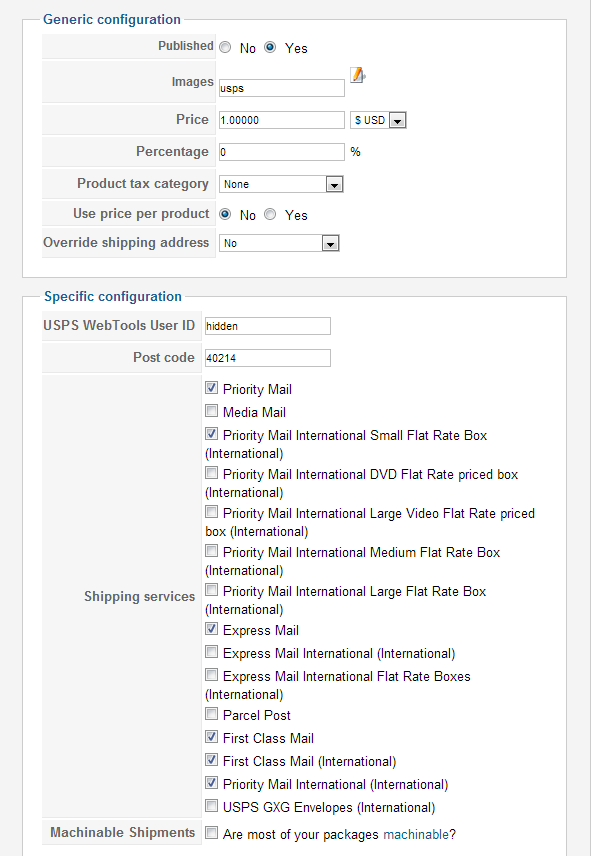596x856 pixels.
Task: Uncheck the Express Mail checkbox
Action: click(x=211, y=629)
